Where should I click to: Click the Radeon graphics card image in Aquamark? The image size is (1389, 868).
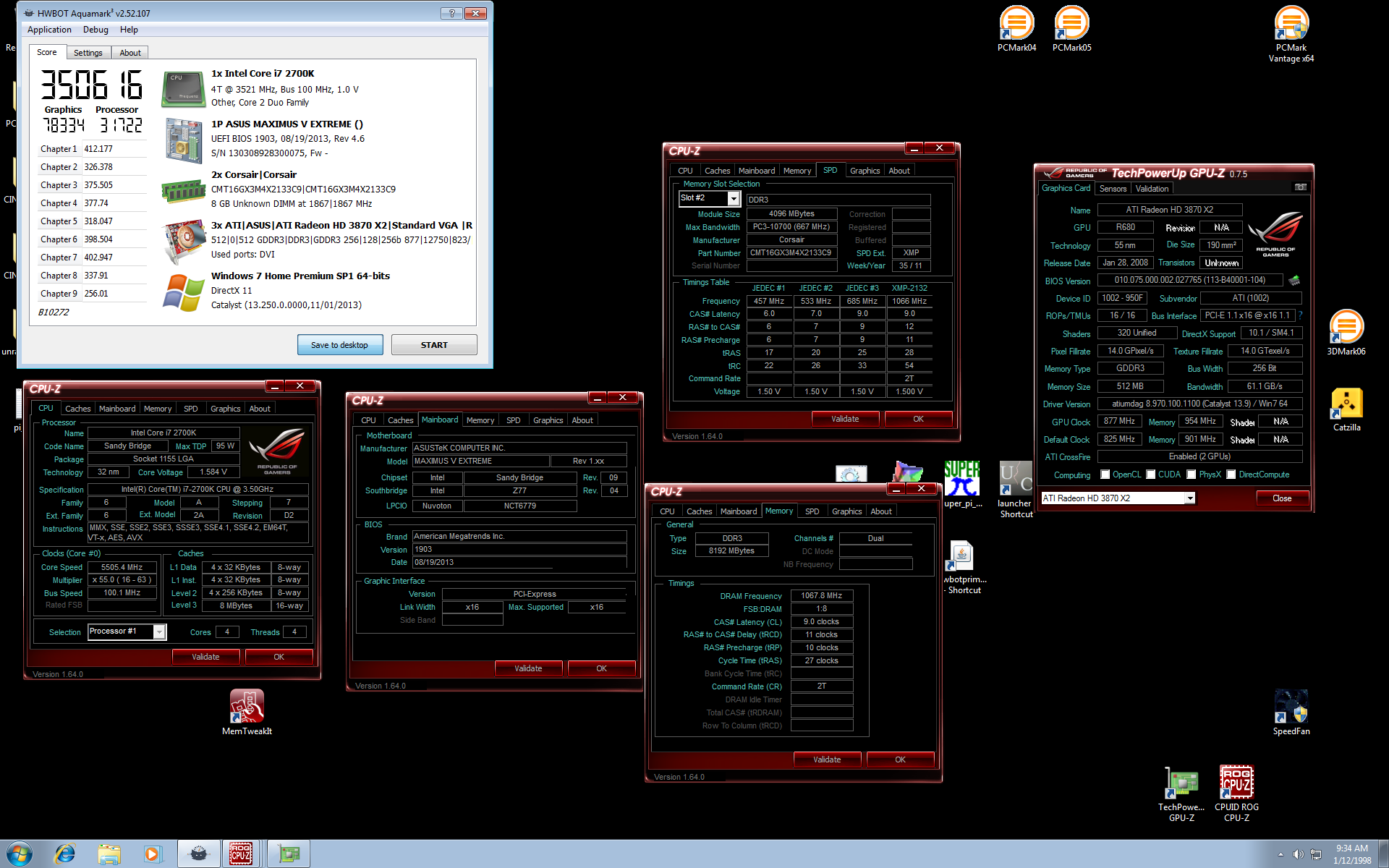pos(184,242)
